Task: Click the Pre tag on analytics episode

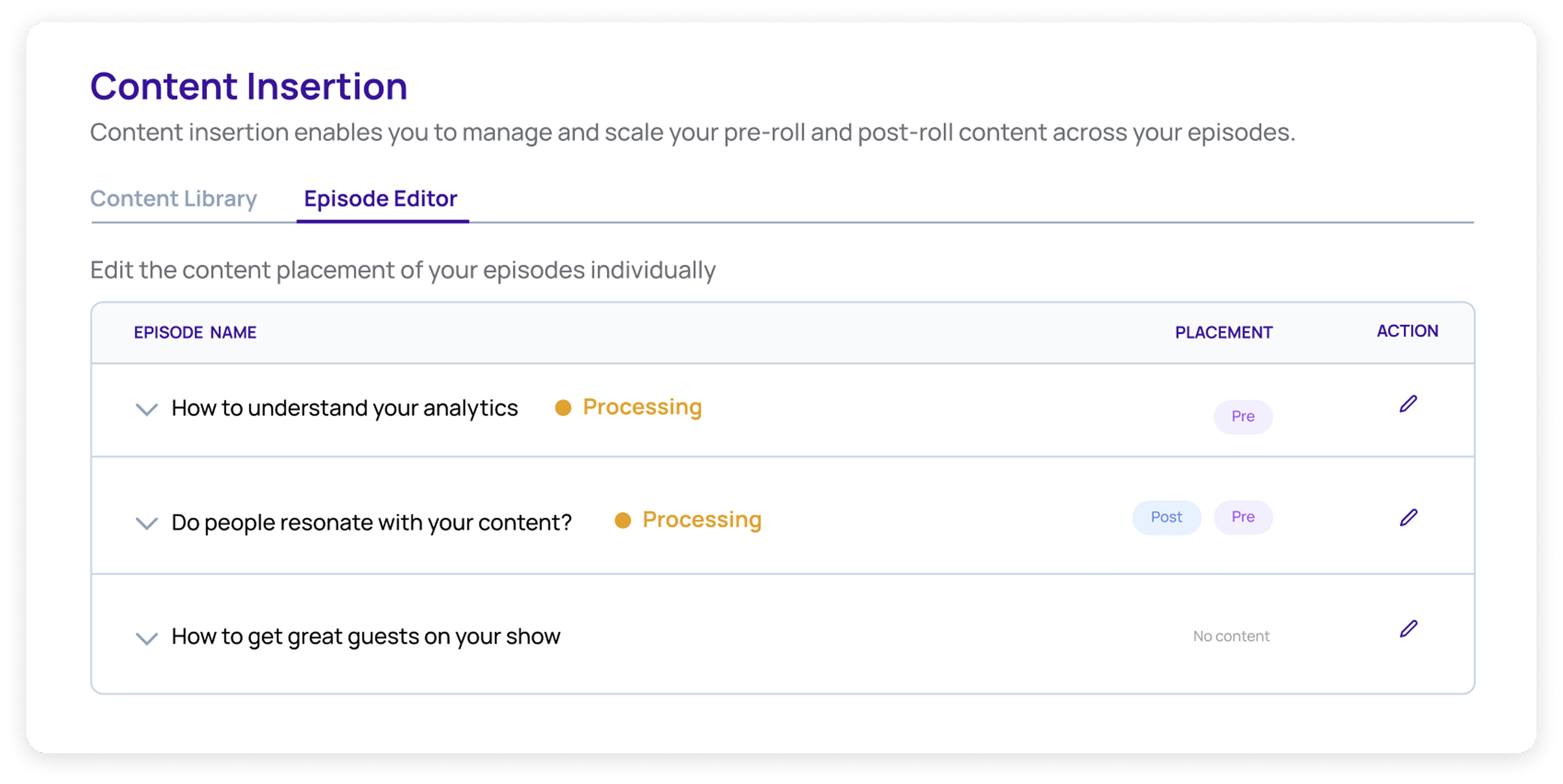Action: pyautogui.click(x=1243, y=417)
